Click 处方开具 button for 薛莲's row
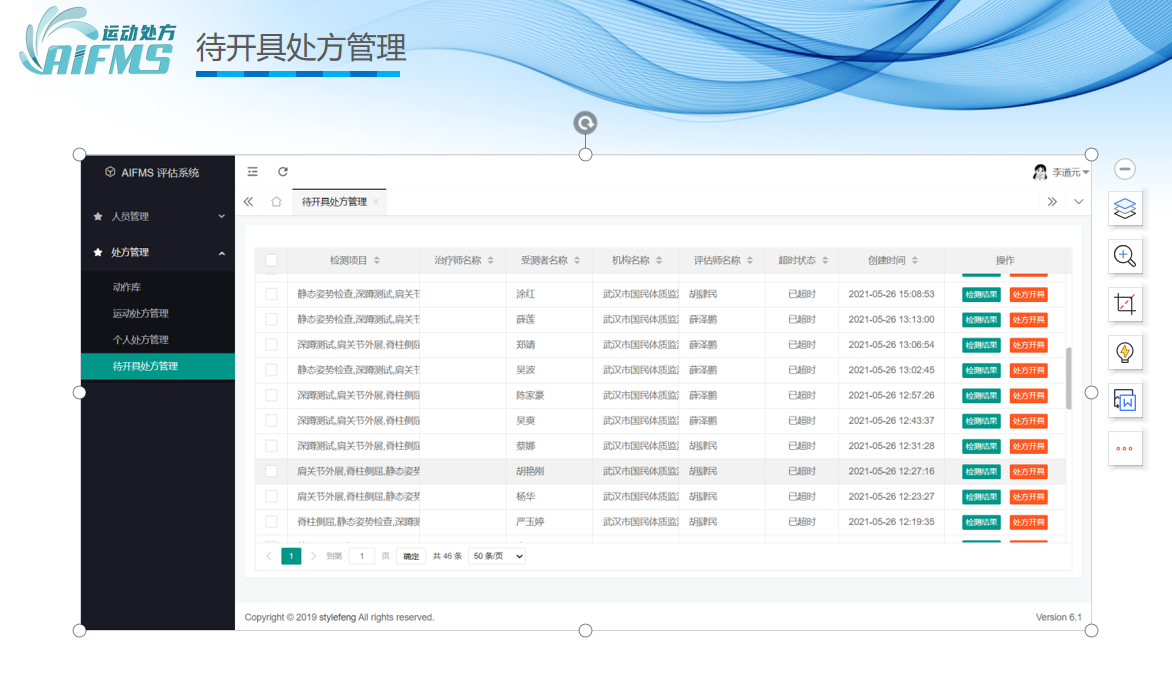The image size is (1172, 673). point(1028,320)
